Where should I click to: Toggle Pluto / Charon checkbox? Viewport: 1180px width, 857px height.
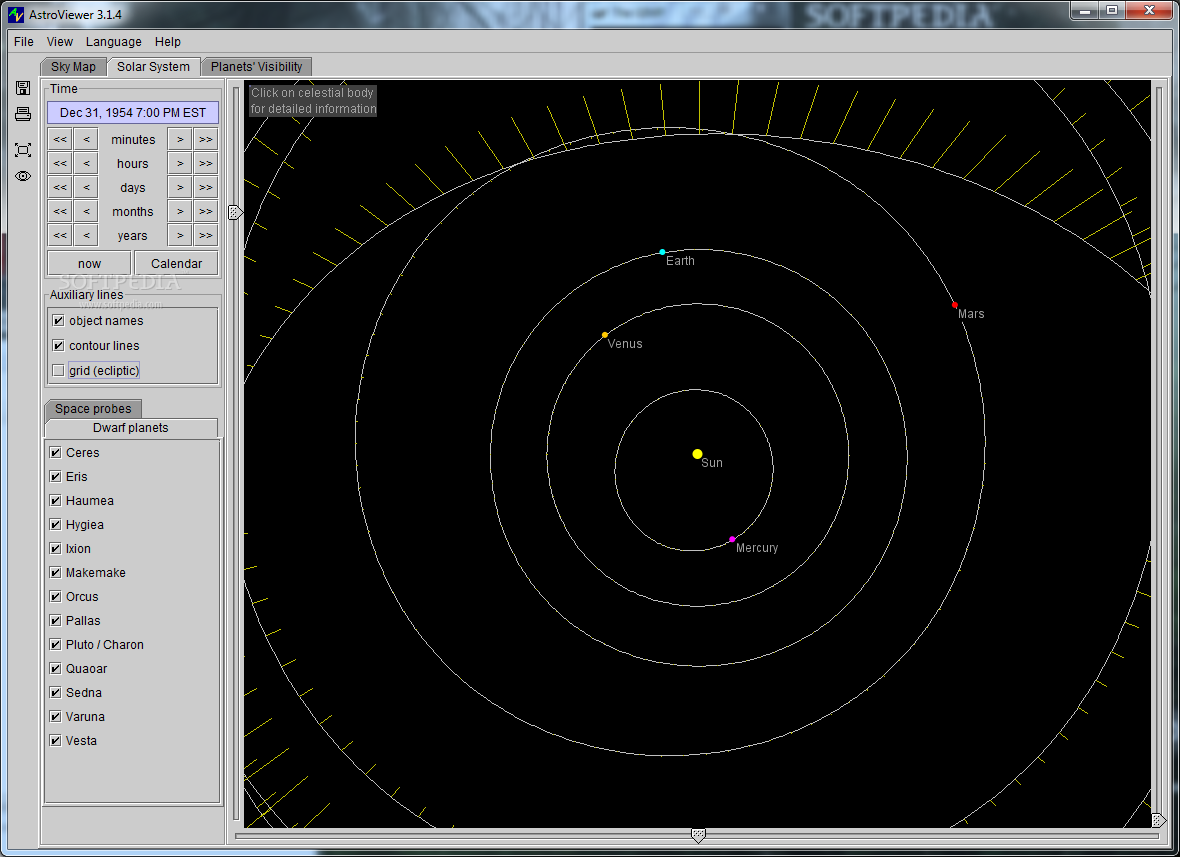pyautogui.click(x=55, y=645)
